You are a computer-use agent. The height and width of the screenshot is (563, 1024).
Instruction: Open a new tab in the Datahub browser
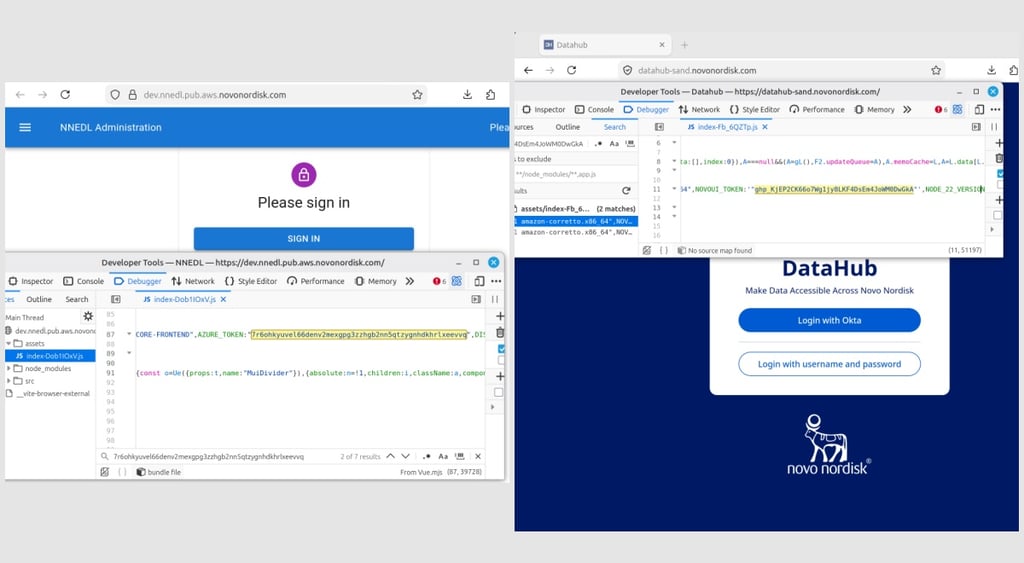(x=684, y=45)
